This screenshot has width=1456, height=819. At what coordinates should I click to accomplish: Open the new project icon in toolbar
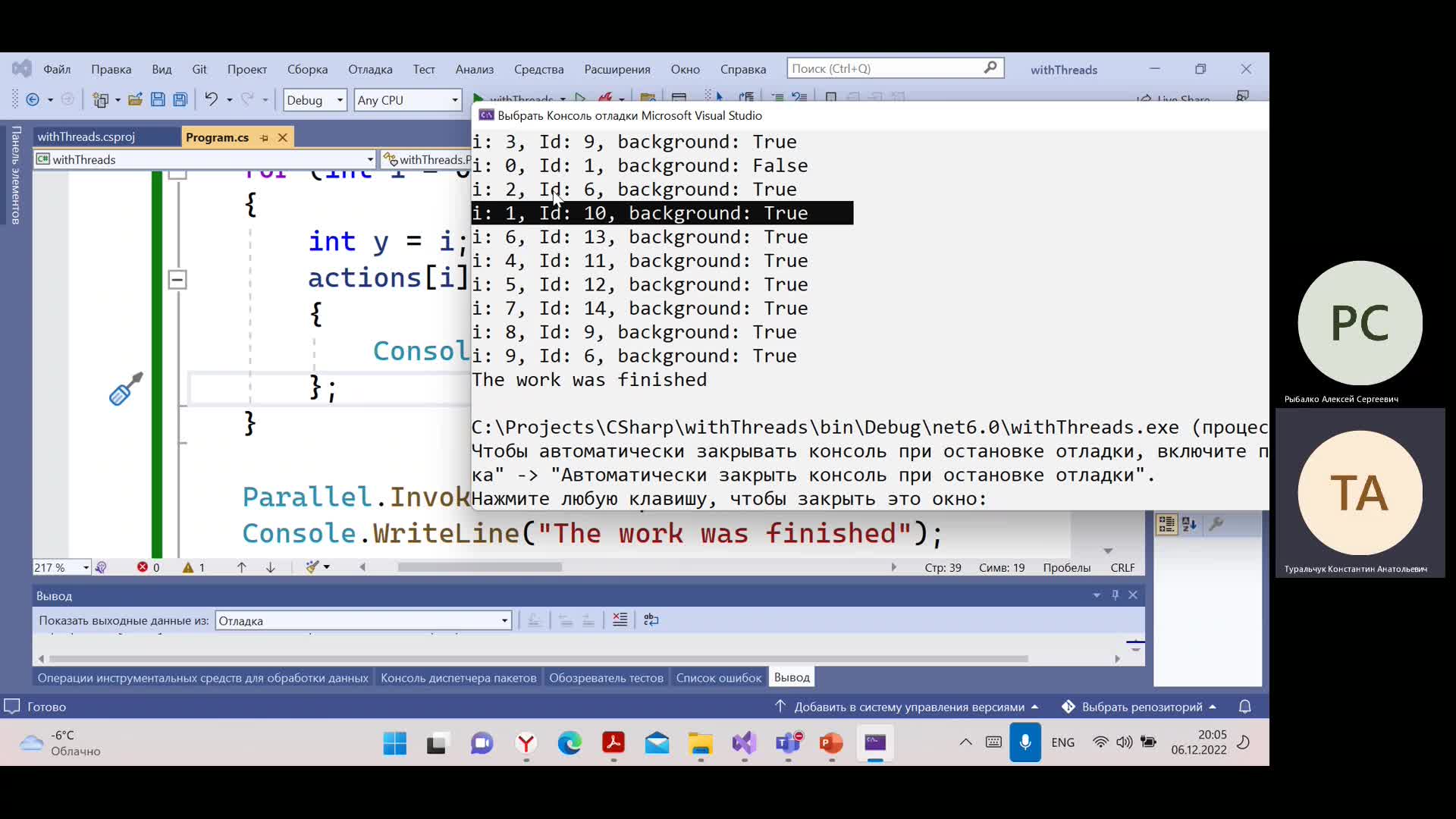(x=100, y=99)
